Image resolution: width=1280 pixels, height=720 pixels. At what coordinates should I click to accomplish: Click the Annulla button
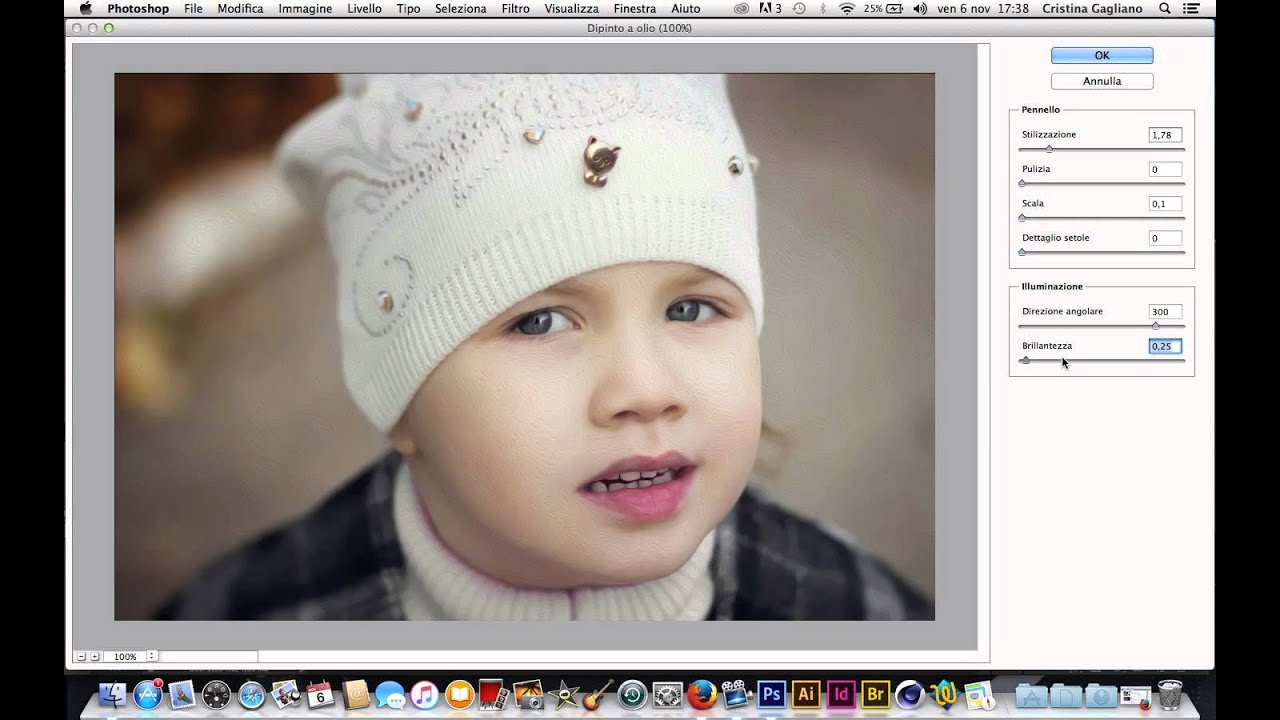(1101, 81)
